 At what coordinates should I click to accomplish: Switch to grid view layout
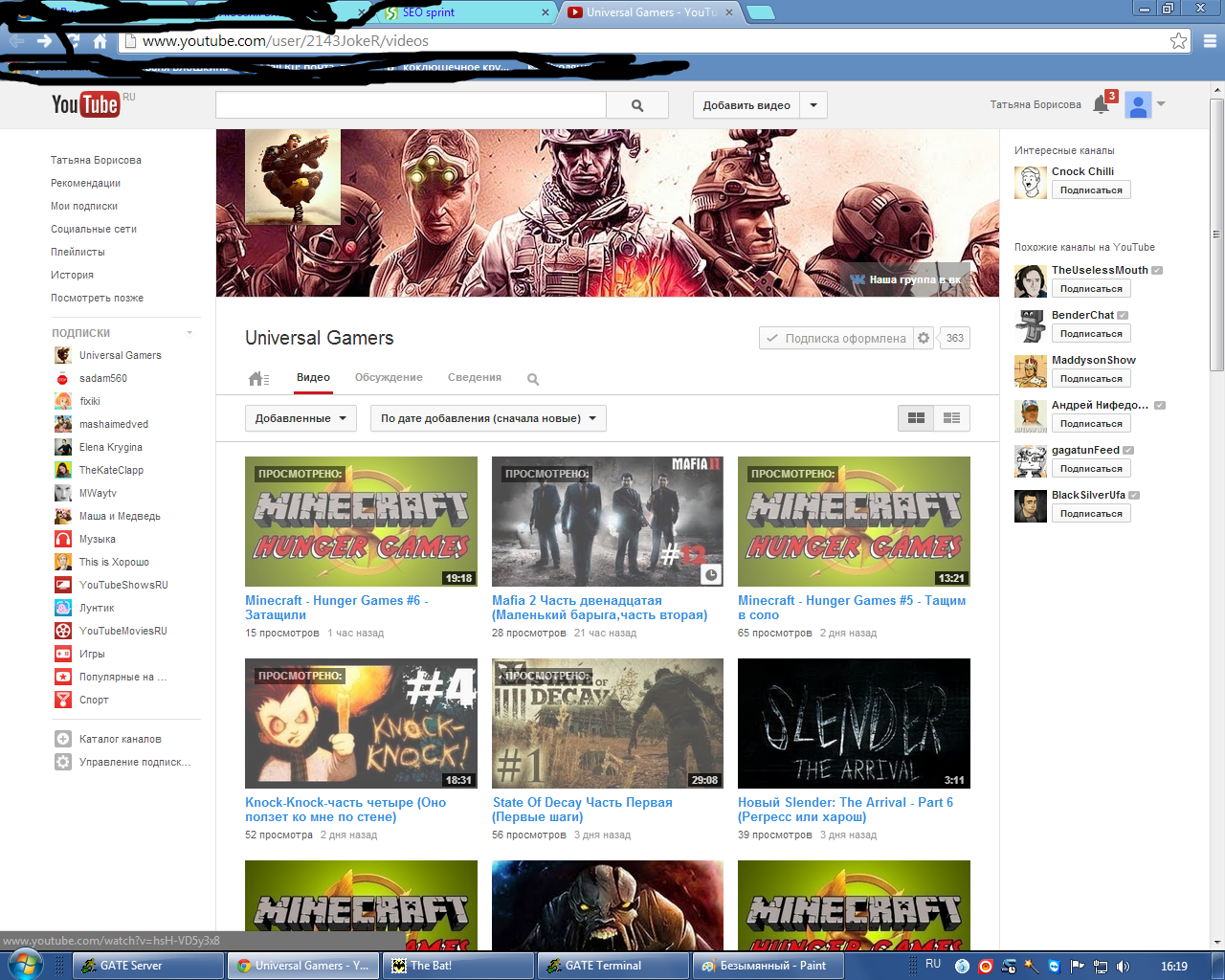point(916,418)
